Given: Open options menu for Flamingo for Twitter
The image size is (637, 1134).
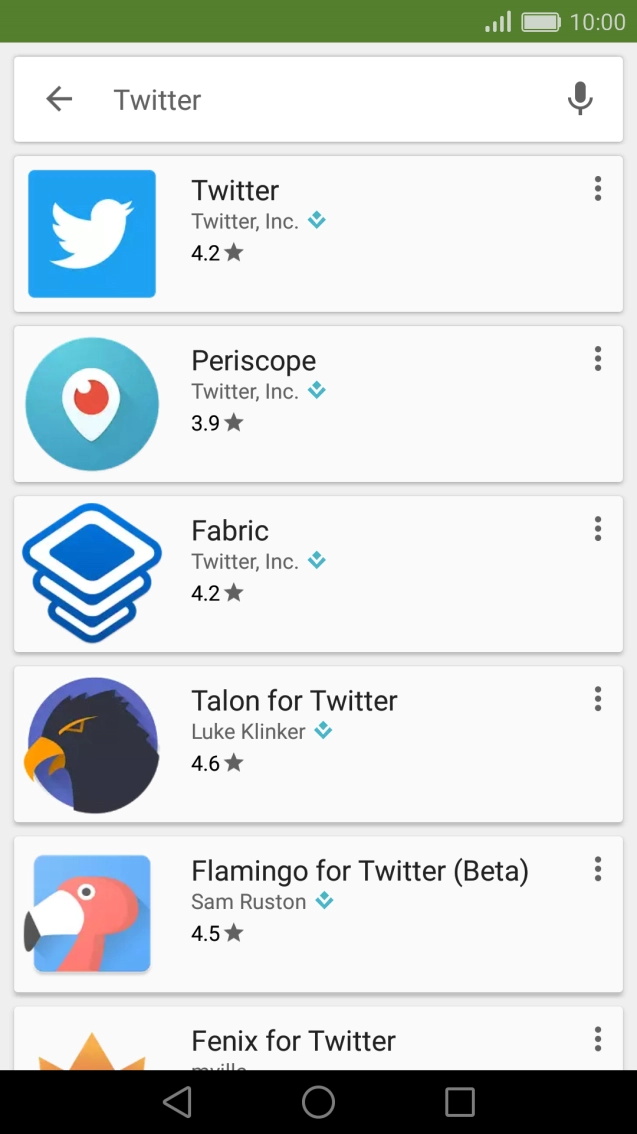Looking at the screenshot, I should 597,869.
